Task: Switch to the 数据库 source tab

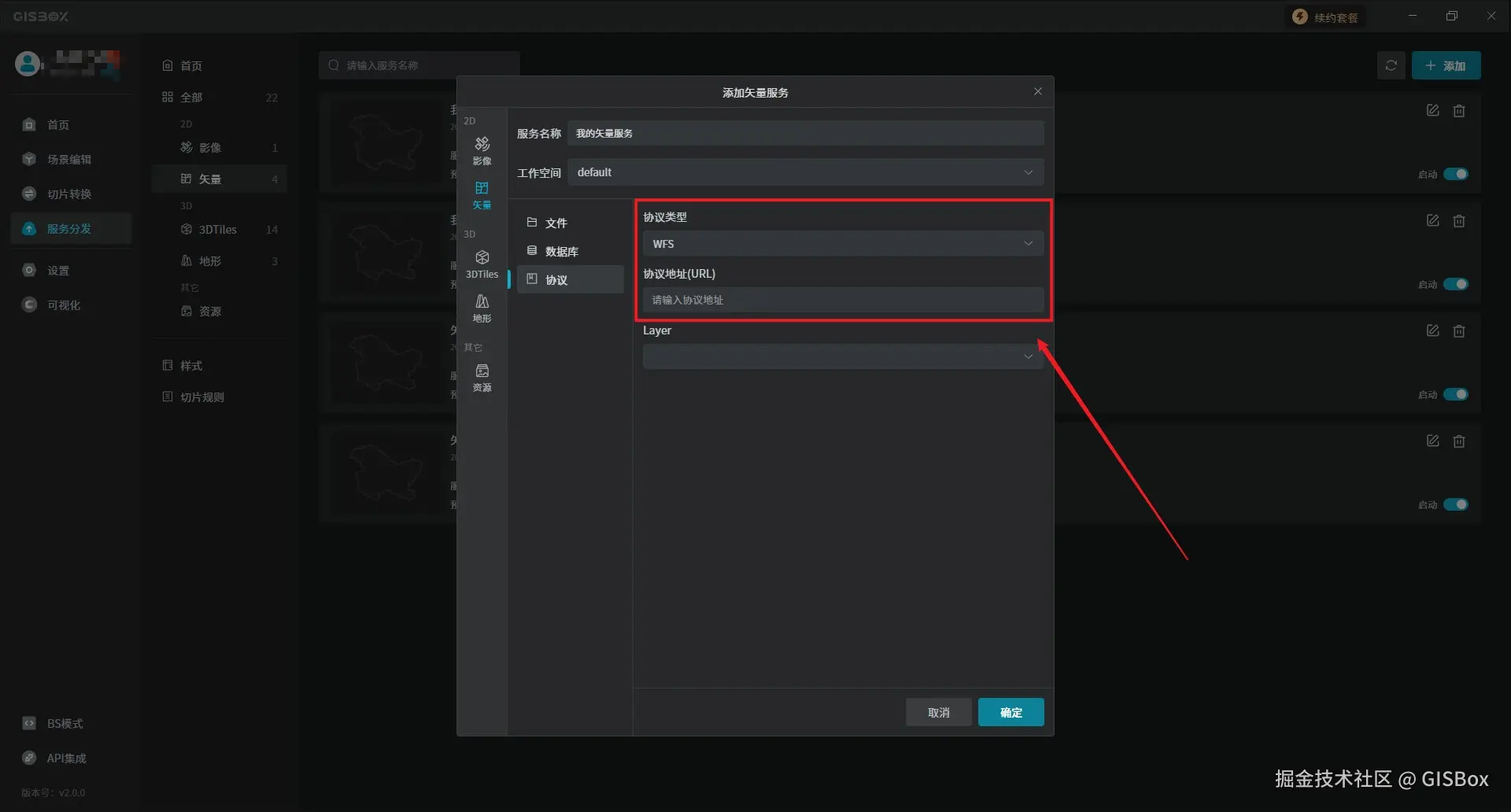Action: [571, 252]
